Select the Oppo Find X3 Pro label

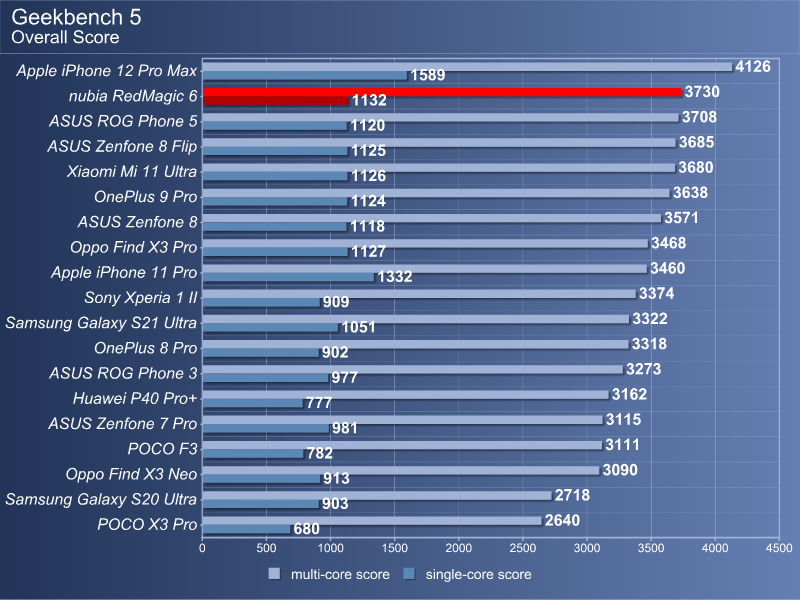click(x=133, y=247)
